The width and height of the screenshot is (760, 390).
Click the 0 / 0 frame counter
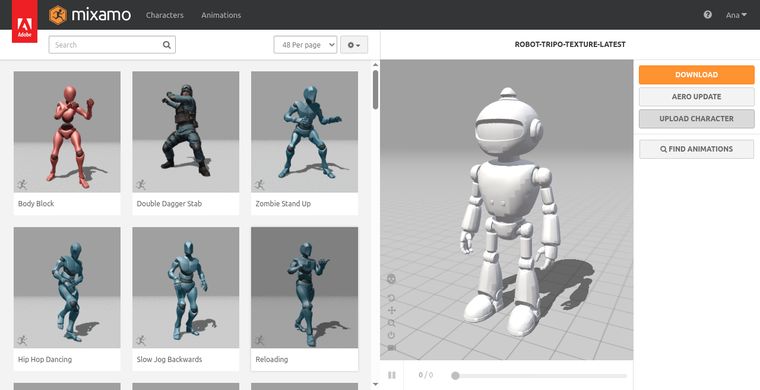click(x=426, y=375)
